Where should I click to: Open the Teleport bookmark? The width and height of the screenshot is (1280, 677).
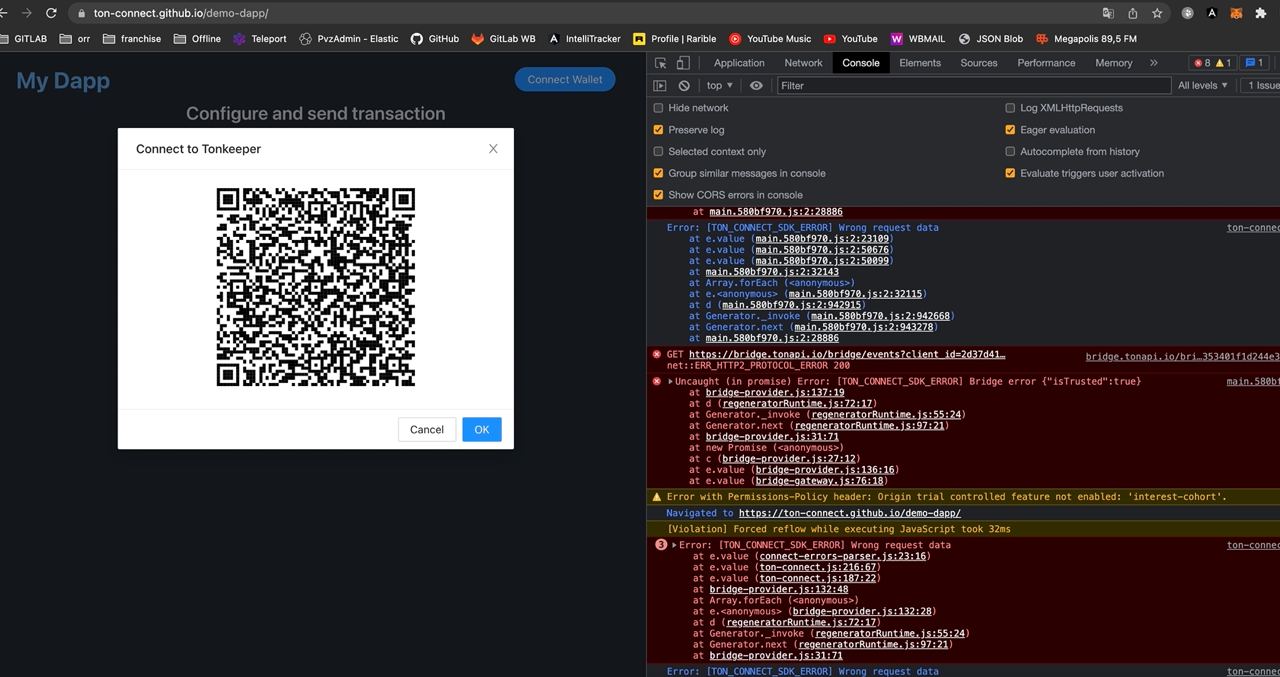[259, 39]
